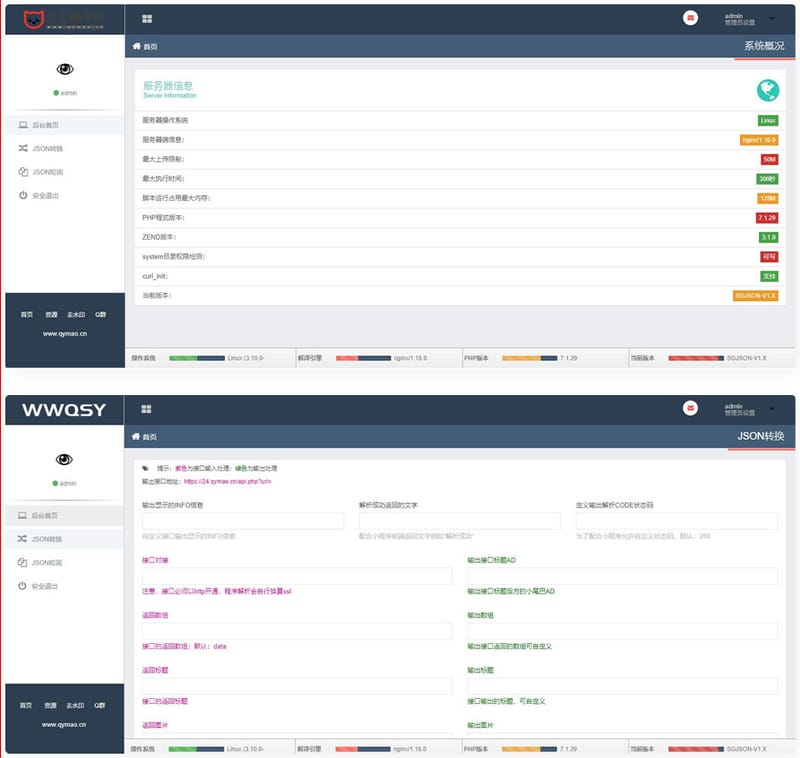
Task: Click the grid menu icon beside the WWQSY logo
Action: [x=146, y=409]
